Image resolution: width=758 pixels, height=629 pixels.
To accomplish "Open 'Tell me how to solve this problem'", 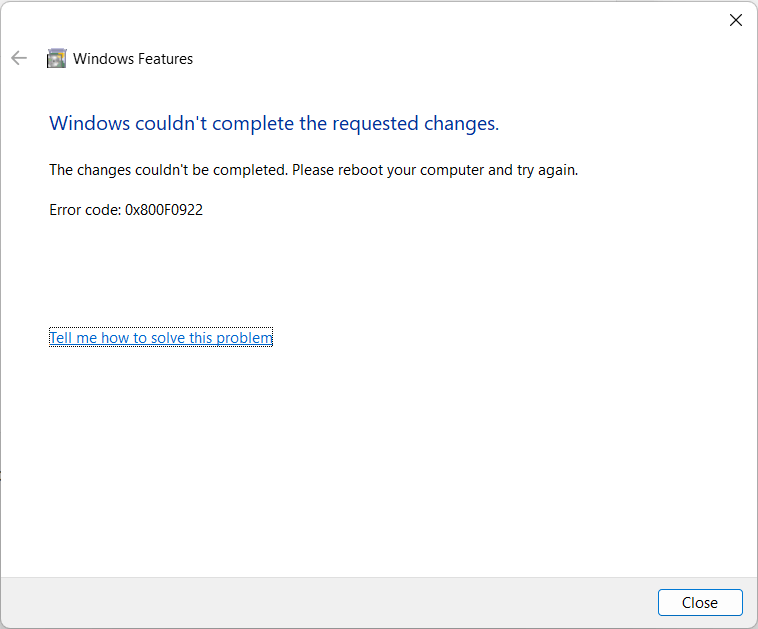I will (x=160, y=338).
